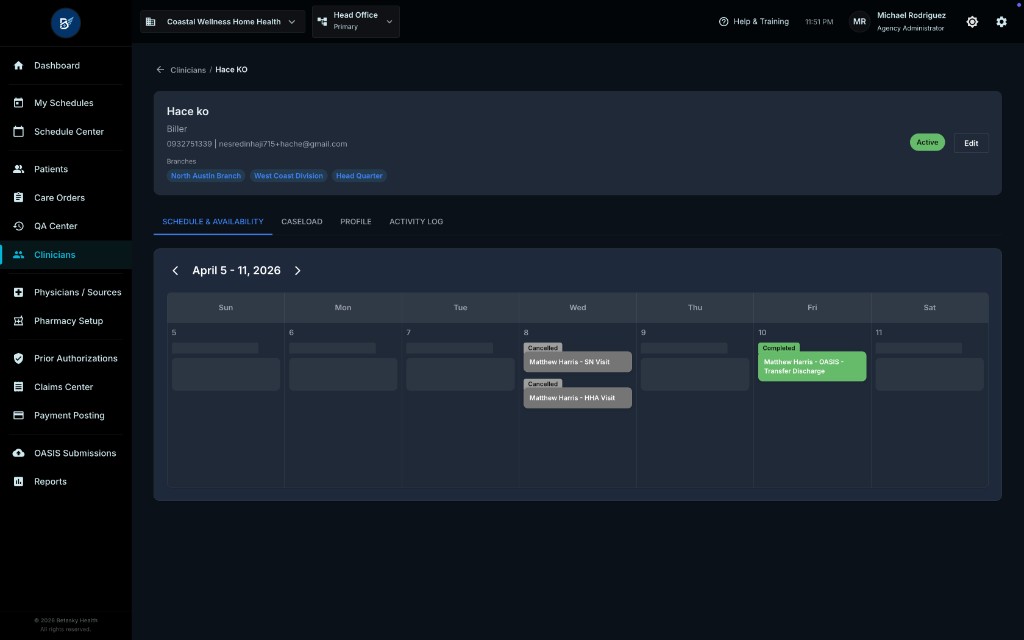Click the Hace KO breadcrumb text

[231, 69]
